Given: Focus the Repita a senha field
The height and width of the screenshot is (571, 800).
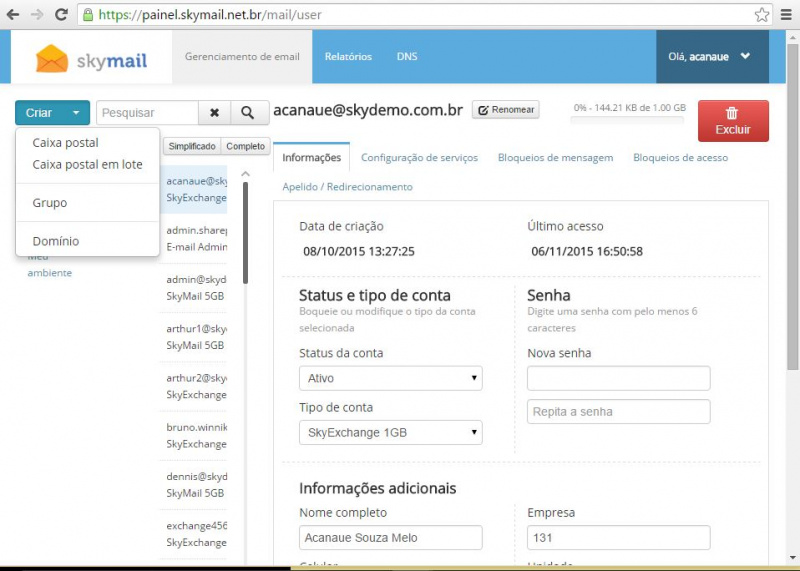Looking at the screenshot, I should (618, 412).
